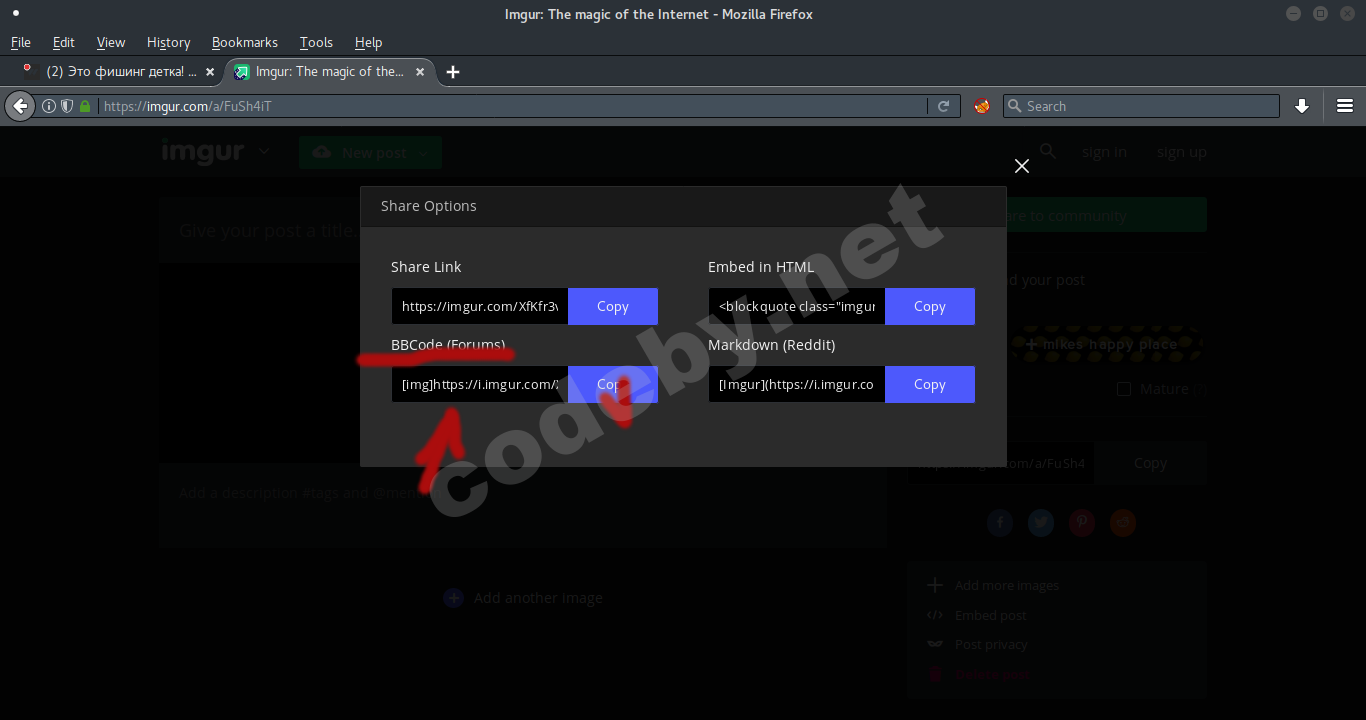Open the View menu
The image size is (1366, 720).
click(111, 42)
